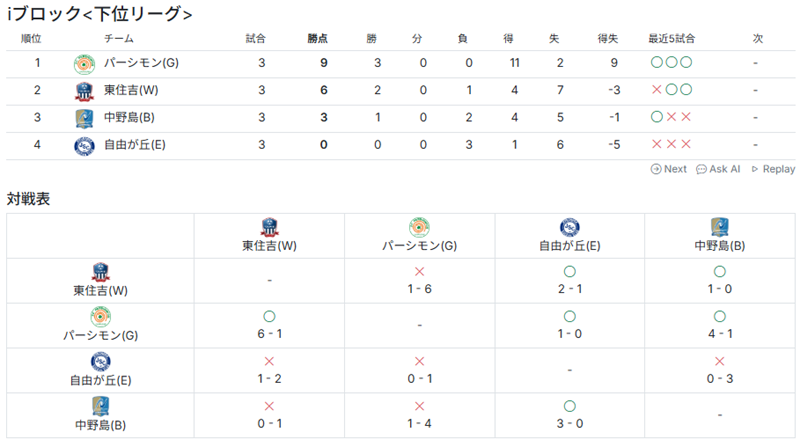800x447 pixels.
Task: Click the 順位 column header
Action: (x=31, y=38)
